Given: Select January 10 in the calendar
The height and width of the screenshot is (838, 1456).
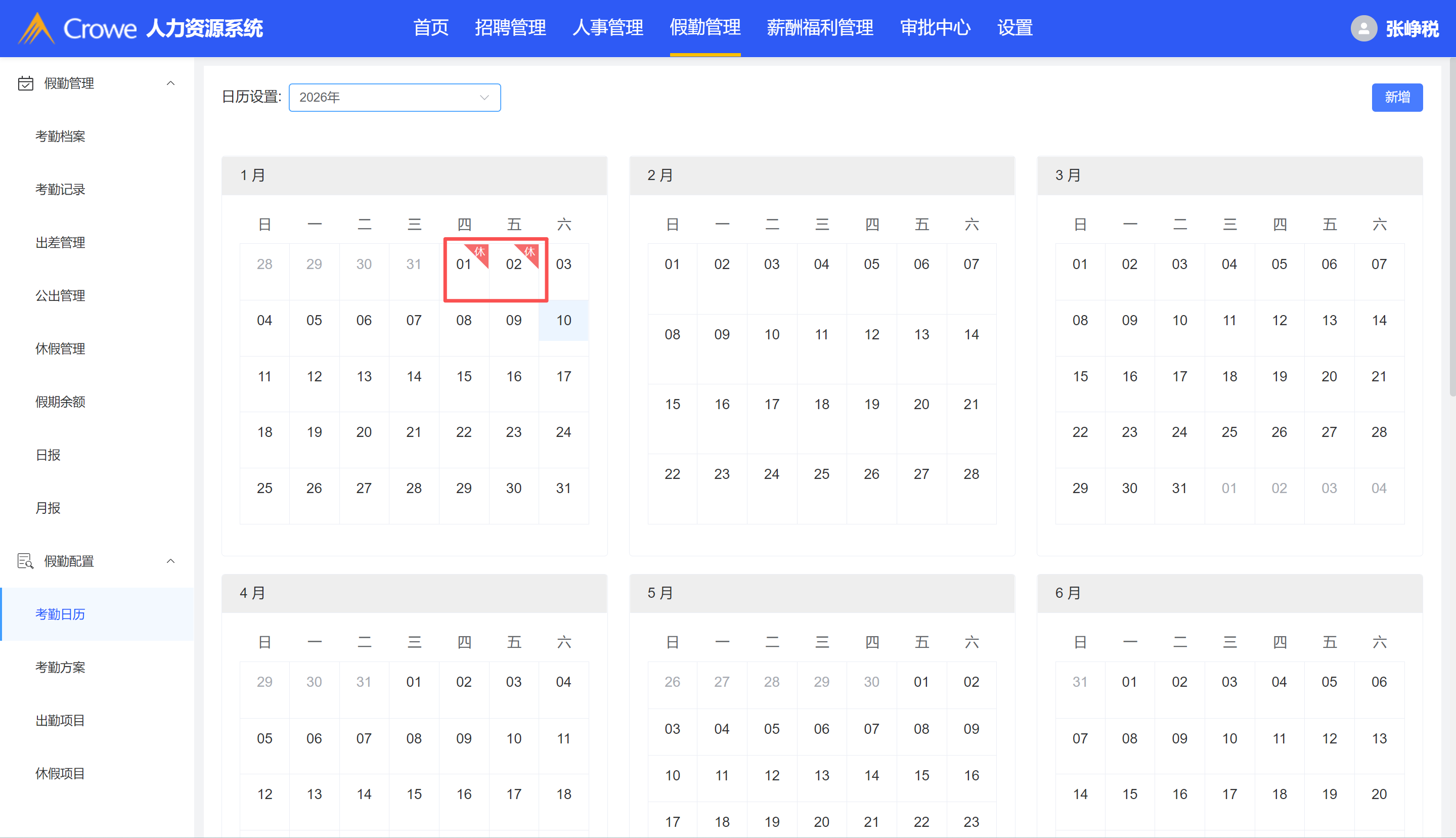Looking at the screenshot, I should [x=563, y=321].
